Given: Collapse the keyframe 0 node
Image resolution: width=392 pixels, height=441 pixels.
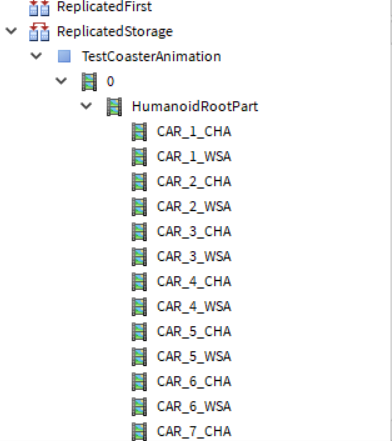Looking at the screenshot, I should pyautogui.click(x=61, y=81).
